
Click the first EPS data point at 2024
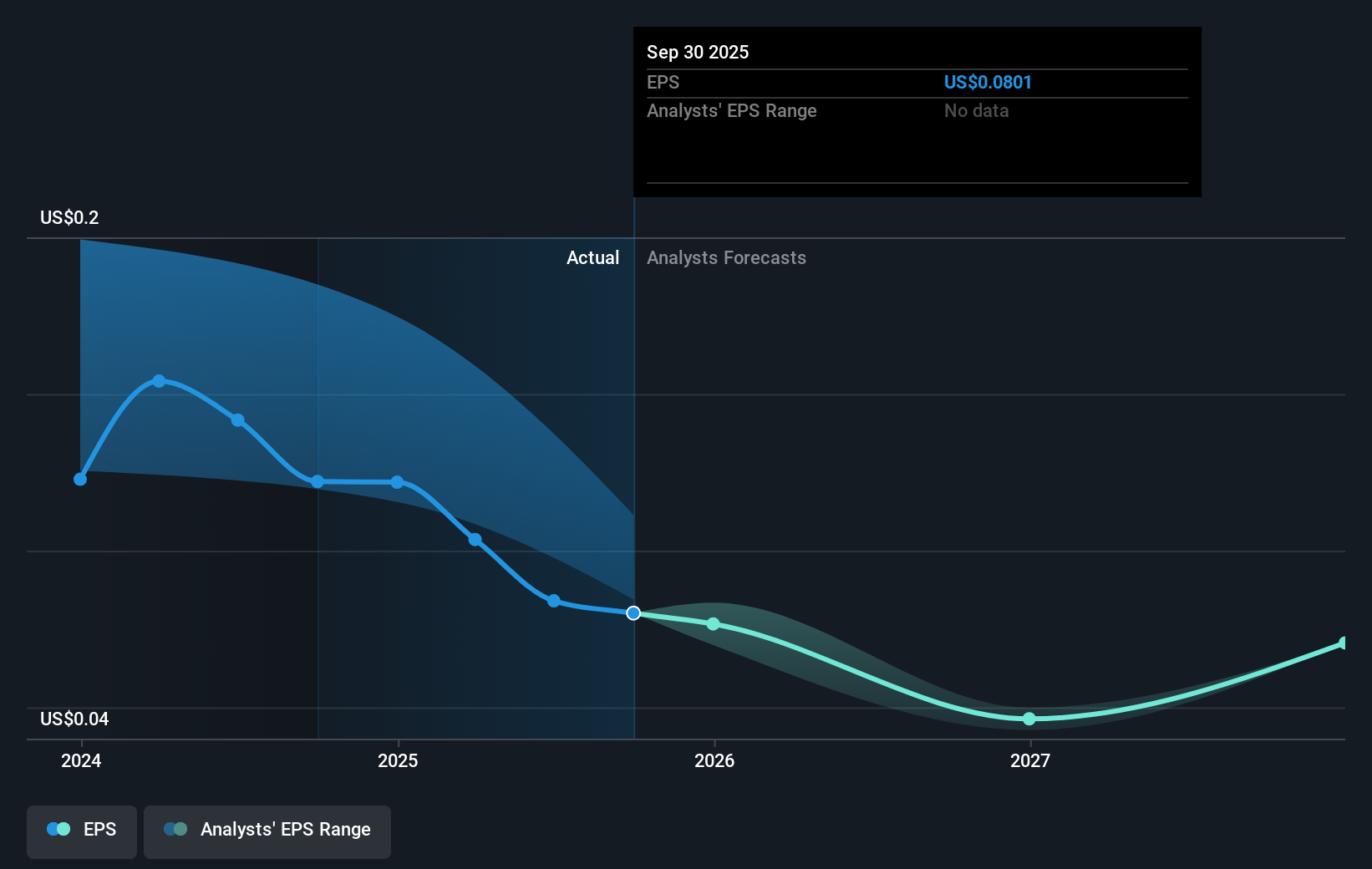pos(79,479)
